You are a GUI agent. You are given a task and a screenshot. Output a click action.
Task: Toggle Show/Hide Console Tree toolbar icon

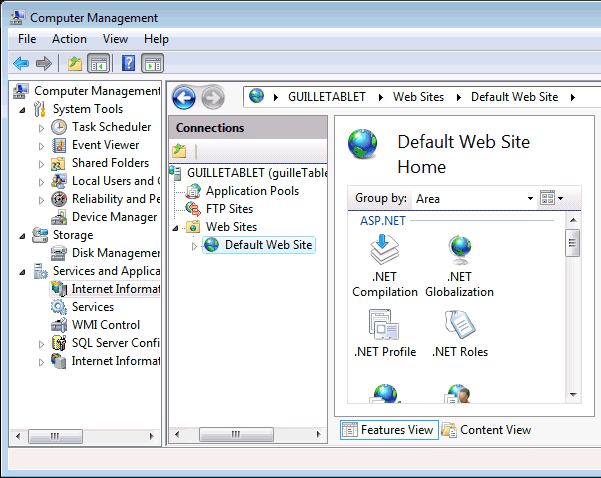point(99,63)
